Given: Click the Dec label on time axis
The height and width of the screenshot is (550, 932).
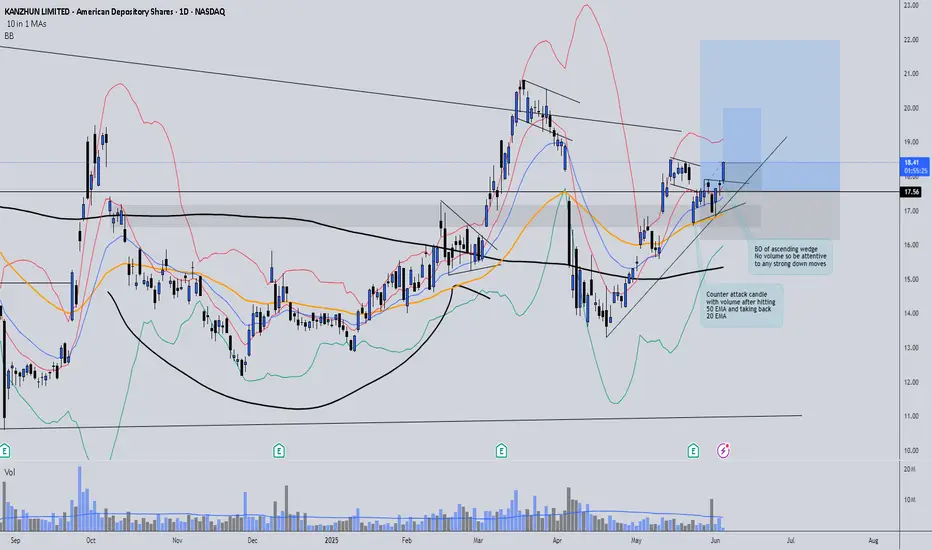Looking at the screenshot, I should [253, 540].
